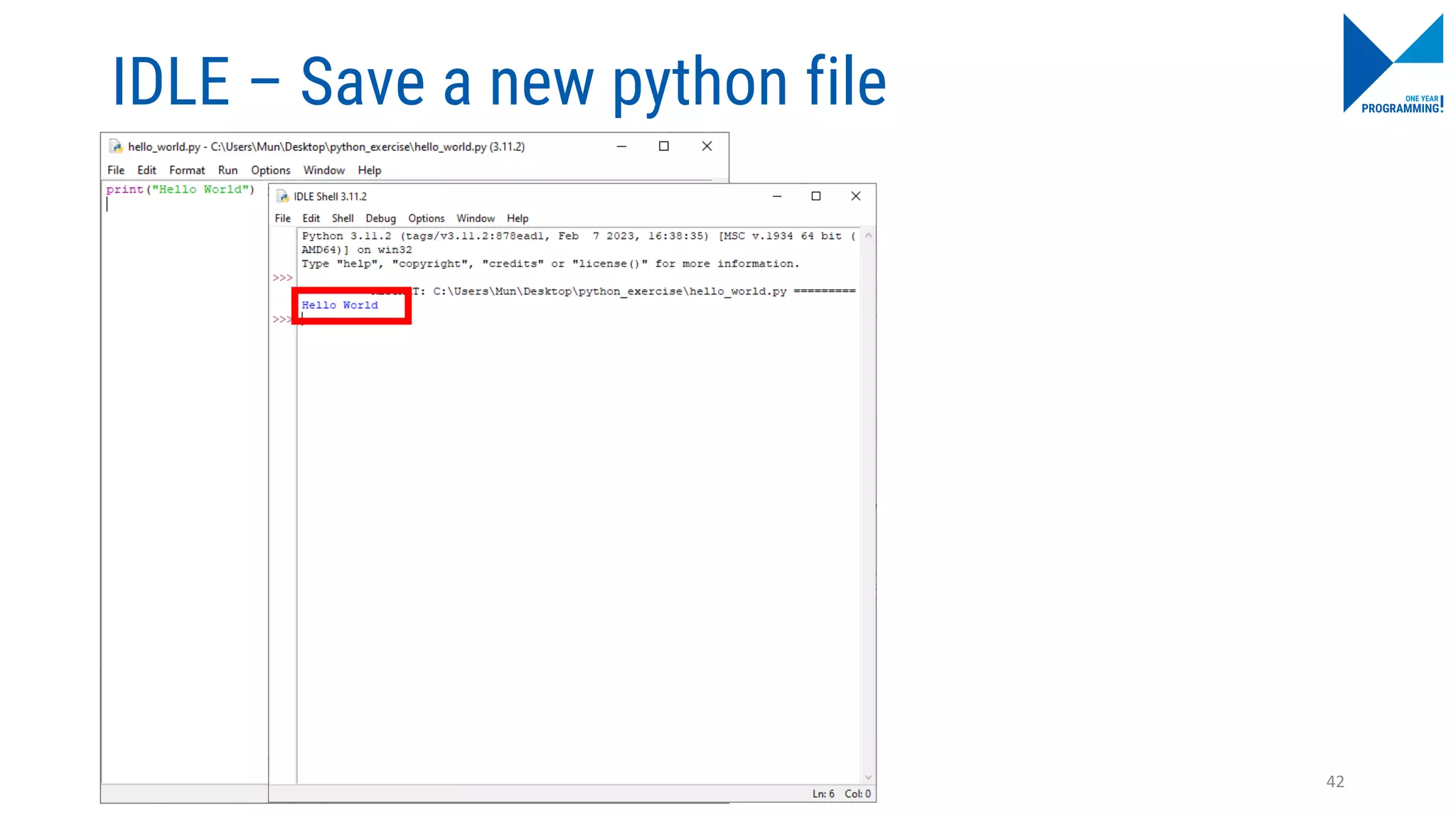Click the One Year Programming logo
Image resolution: width=1456 pixels, height=819 pixels.
tap(1393, 64)
